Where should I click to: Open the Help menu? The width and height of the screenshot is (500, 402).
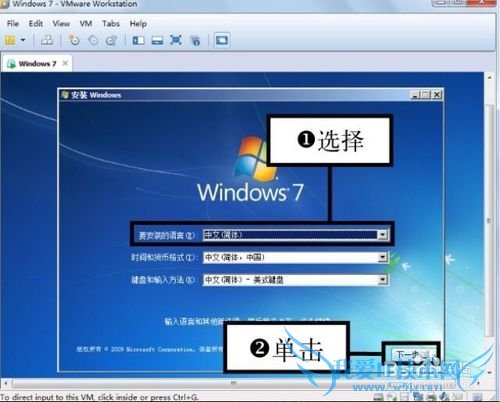pyautogui.click(x=138, y=24)
